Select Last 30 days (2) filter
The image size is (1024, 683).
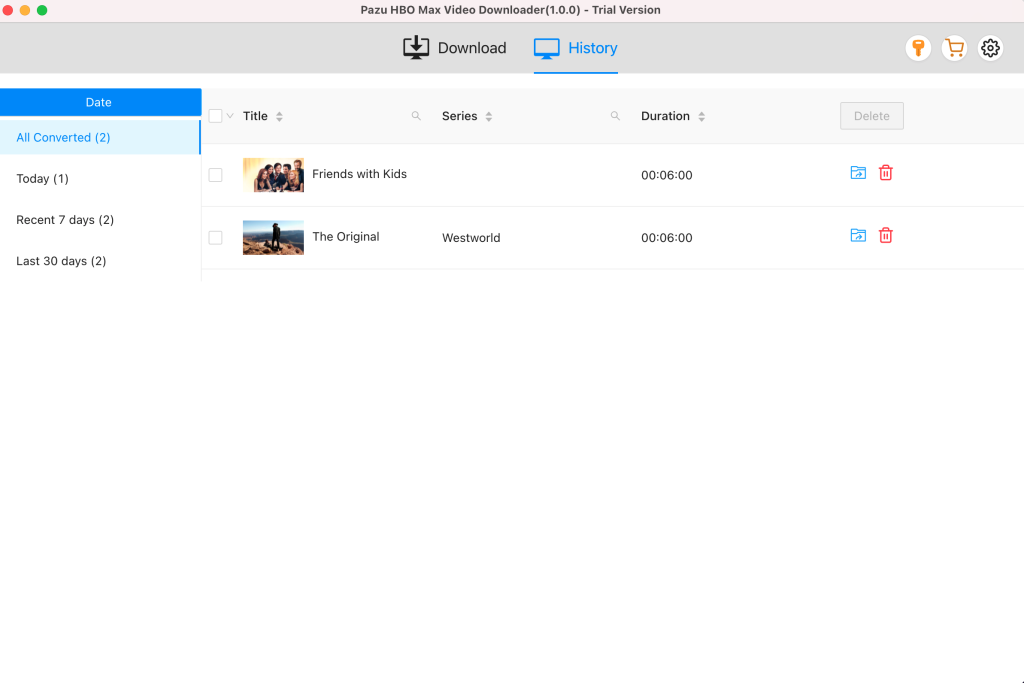point(100,261)
